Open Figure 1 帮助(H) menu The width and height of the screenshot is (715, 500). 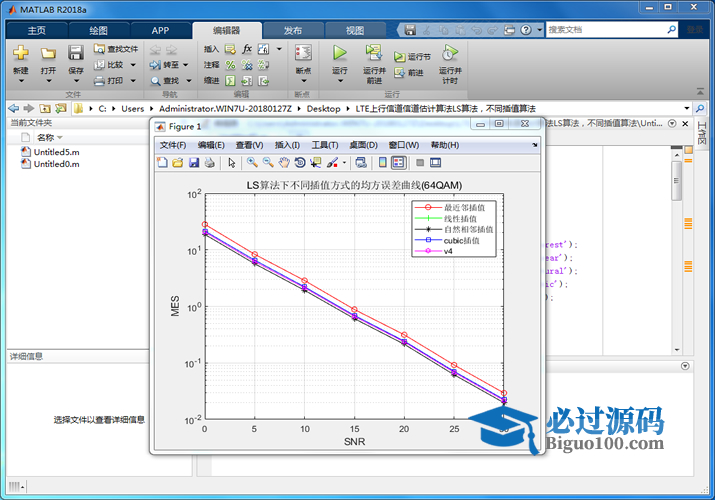pyautogui.click(x=445, y=145)
